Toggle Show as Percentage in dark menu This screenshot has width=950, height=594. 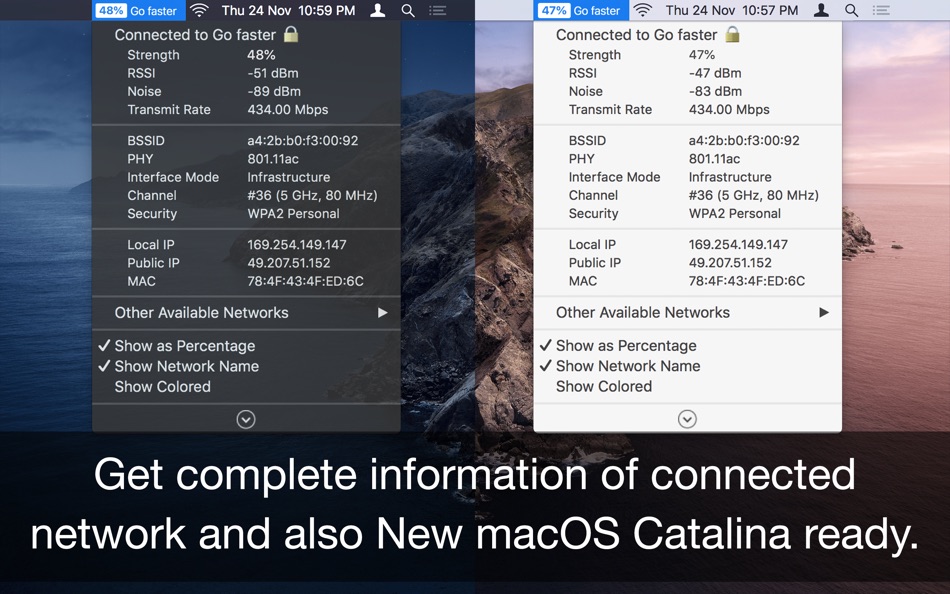(x=246, y=345)
